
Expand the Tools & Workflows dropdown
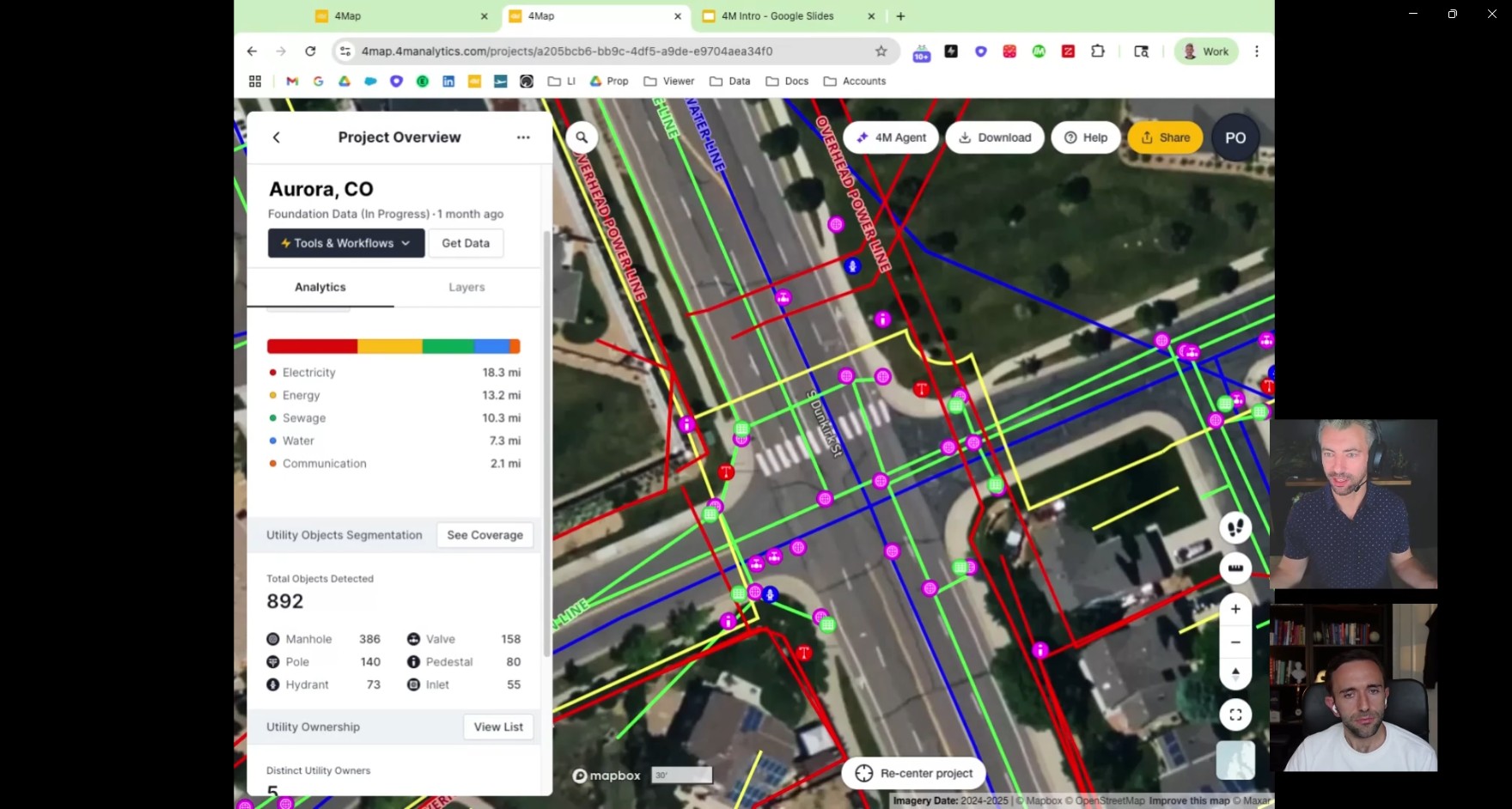[346, 243]
